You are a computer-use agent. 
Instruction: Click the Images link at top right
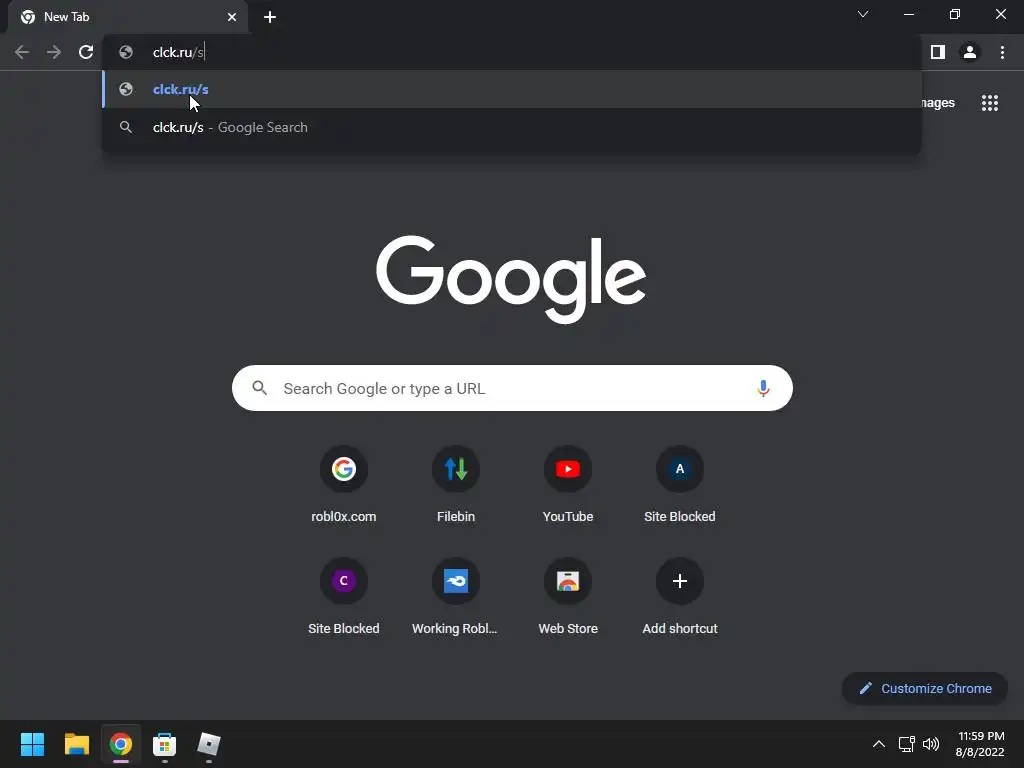coord(938,103)
